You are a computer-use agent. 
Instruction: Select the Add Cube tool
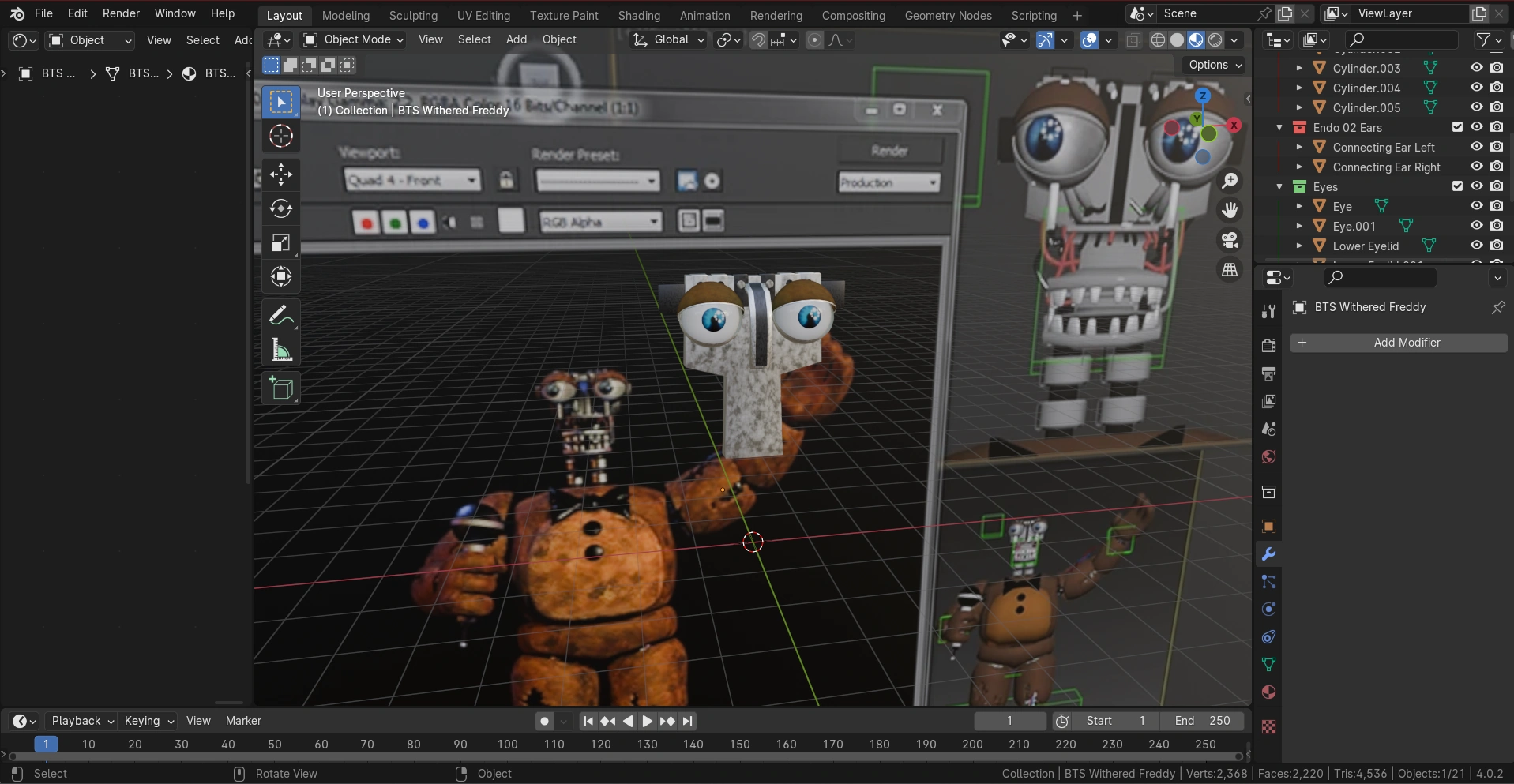pos(281,388)
